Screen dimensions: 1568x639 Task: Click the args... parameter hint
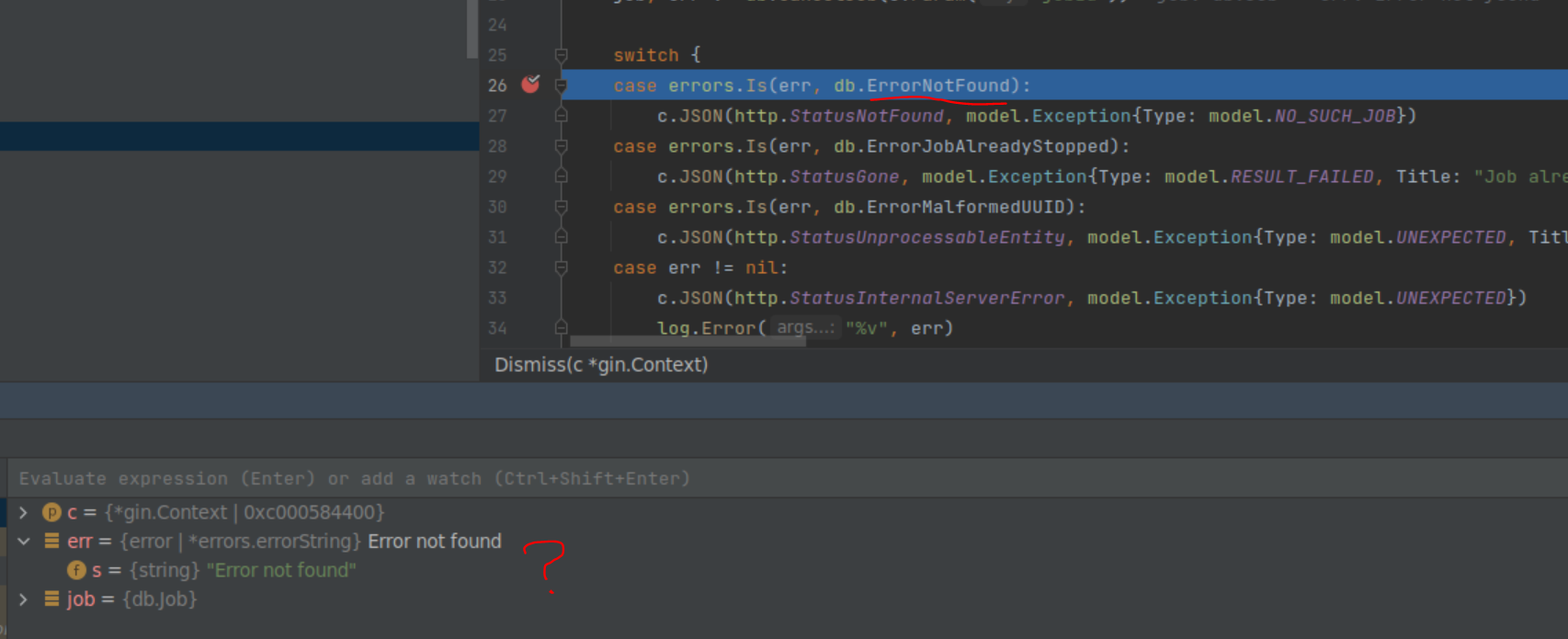click(x=805, y=327)
